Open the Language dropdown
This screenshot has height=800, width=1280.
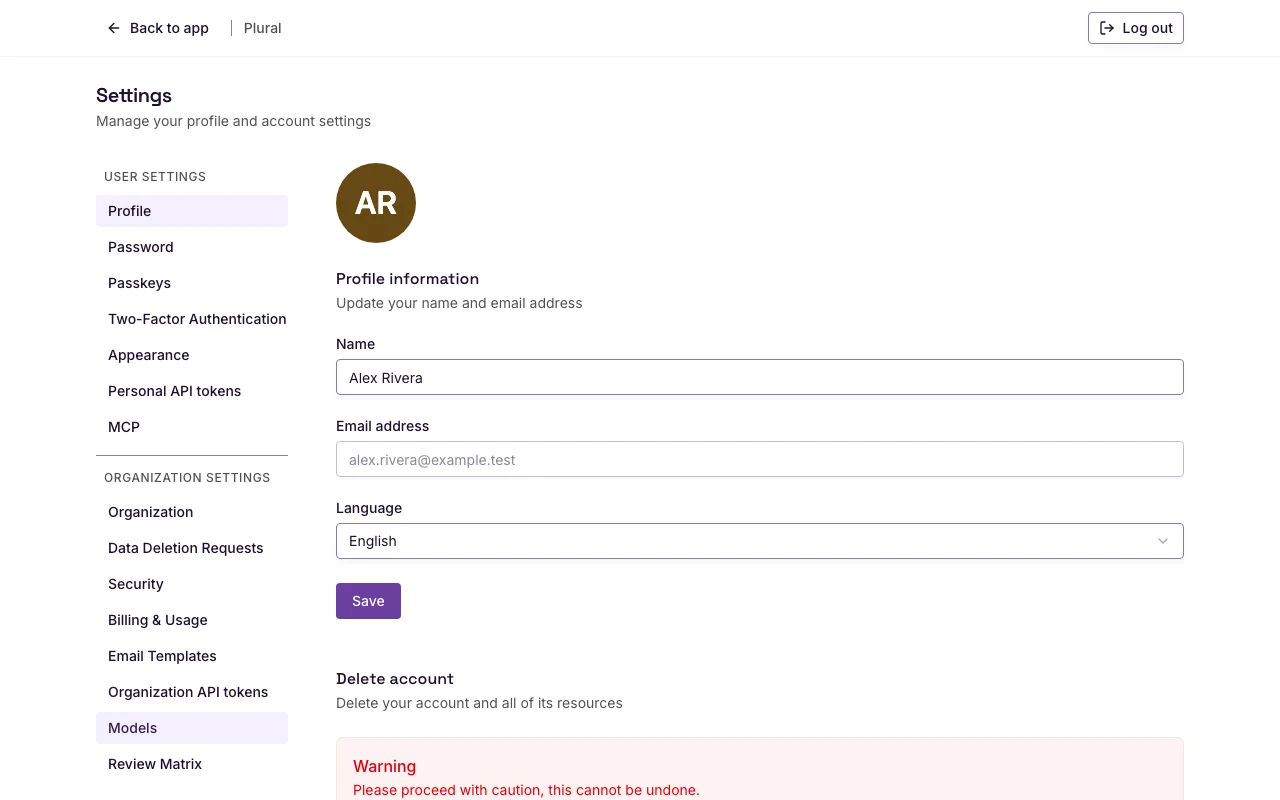tap(760, 541)
